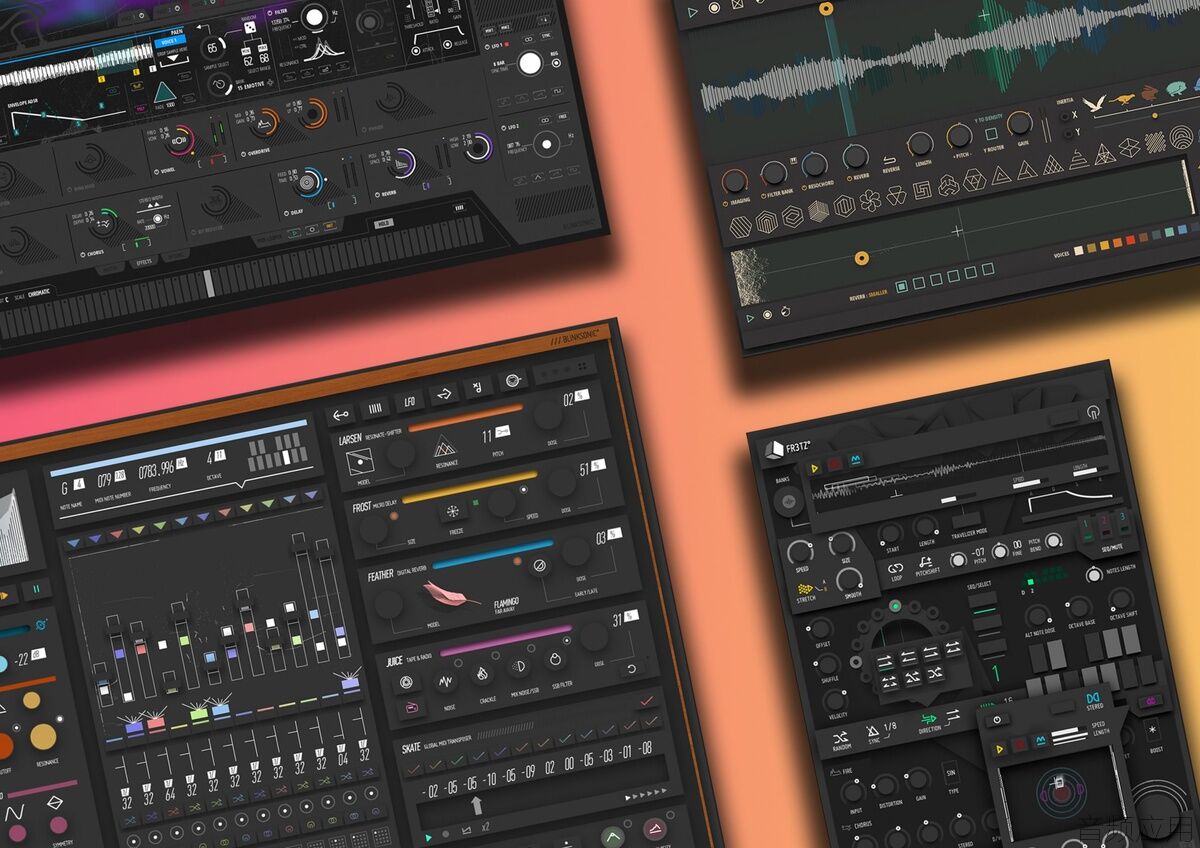This screenshot has height=848, width=1200.
Task: Select the pink radio icon in Juice
Action: (x=410, y=709)
